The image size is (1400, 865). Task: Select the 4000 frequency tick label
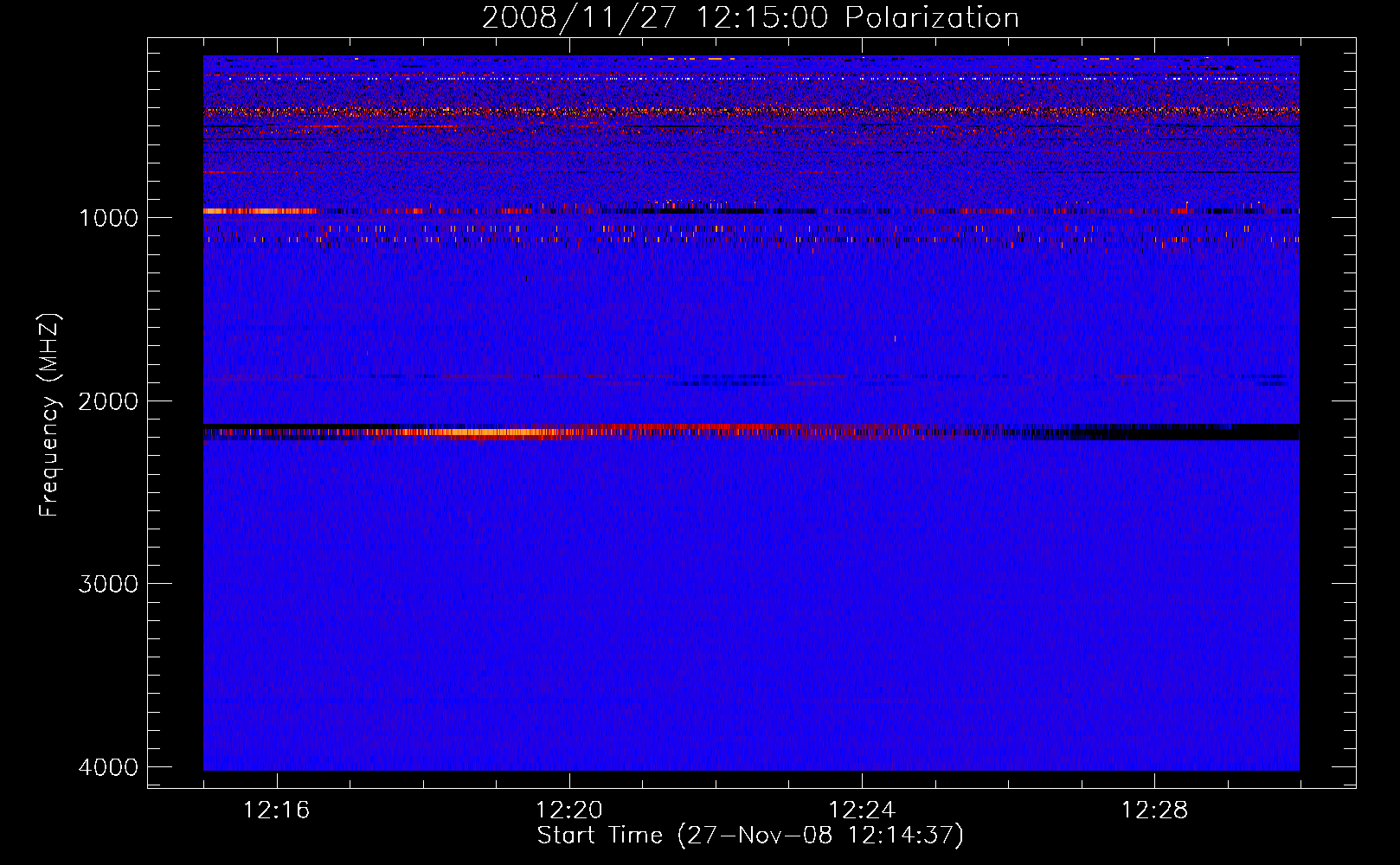click(108, 767)
